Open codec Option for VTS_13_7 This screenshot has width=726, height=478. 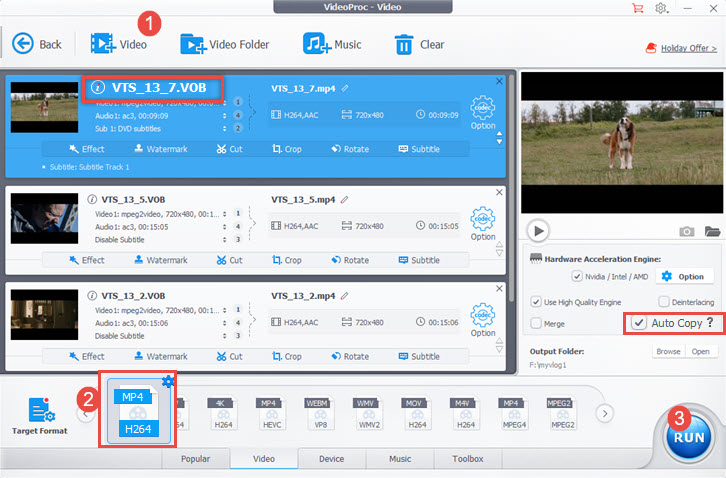(x=483, y=113)
